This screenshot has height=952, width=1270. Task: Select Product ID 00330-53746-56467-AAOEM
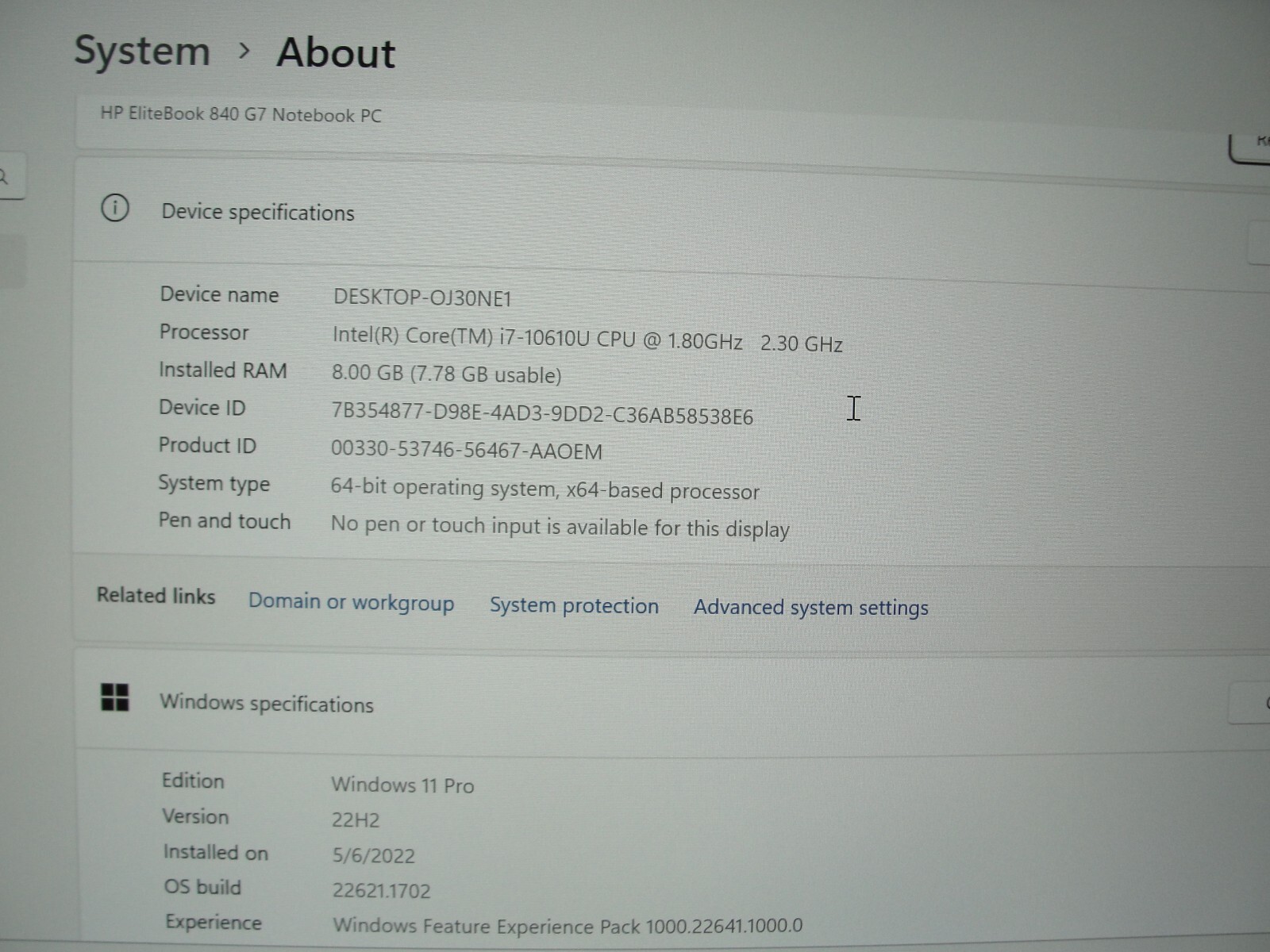pyautogui.click(x=467, y=450)
